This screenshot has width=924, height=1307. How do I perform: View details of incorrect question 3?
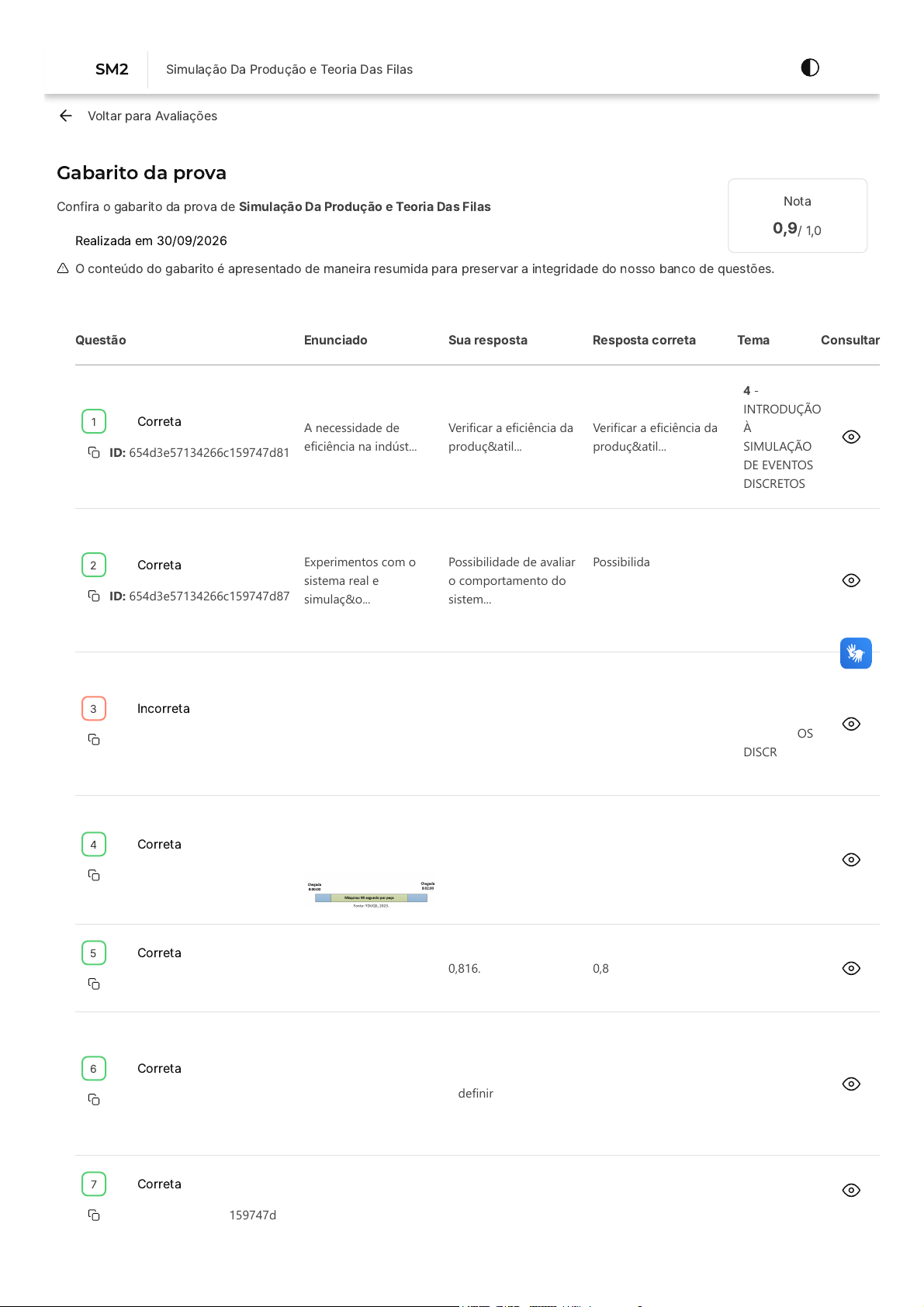pyautogui.click(x=851, y=724)
